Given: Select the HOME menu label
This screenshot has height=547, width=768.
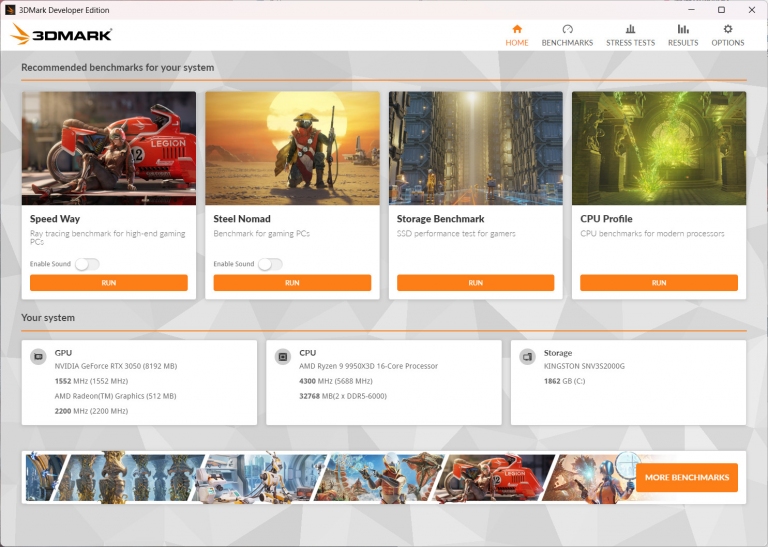Looking at the screenshot, I should (x=517, y=43).
